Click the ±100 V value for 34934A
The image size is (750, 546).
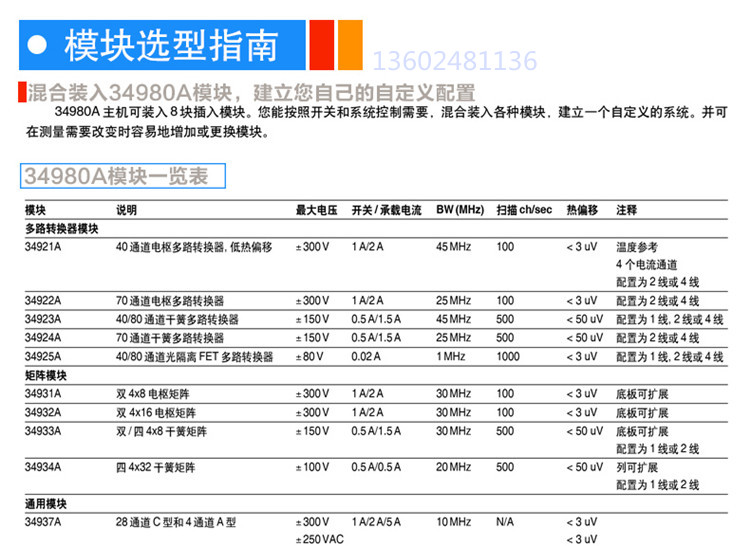tap(312, 467)
